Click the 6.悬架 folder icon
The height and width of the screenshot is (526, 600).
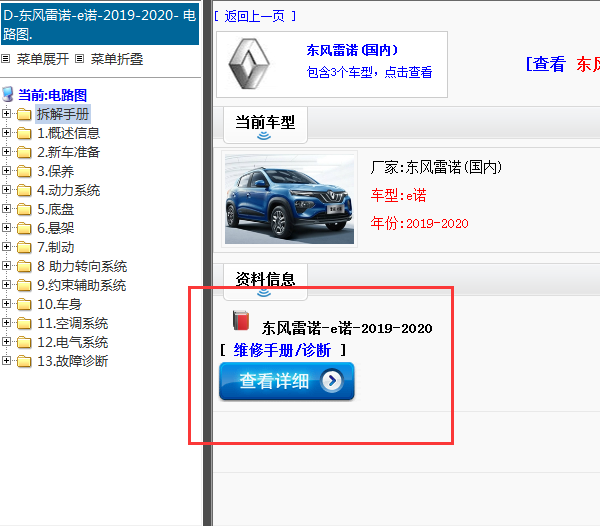(x=24, y=228)
